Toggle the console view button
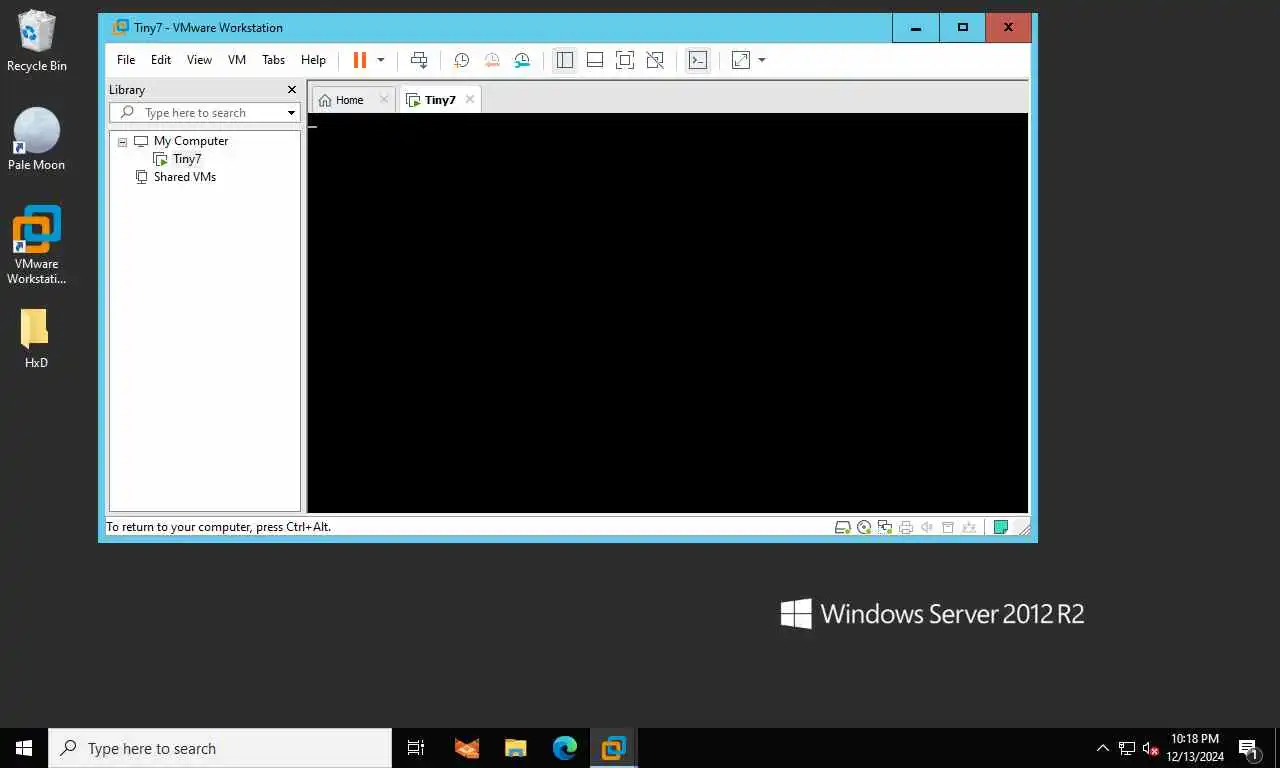1280x768 pixels. click(x=698, y=60)
